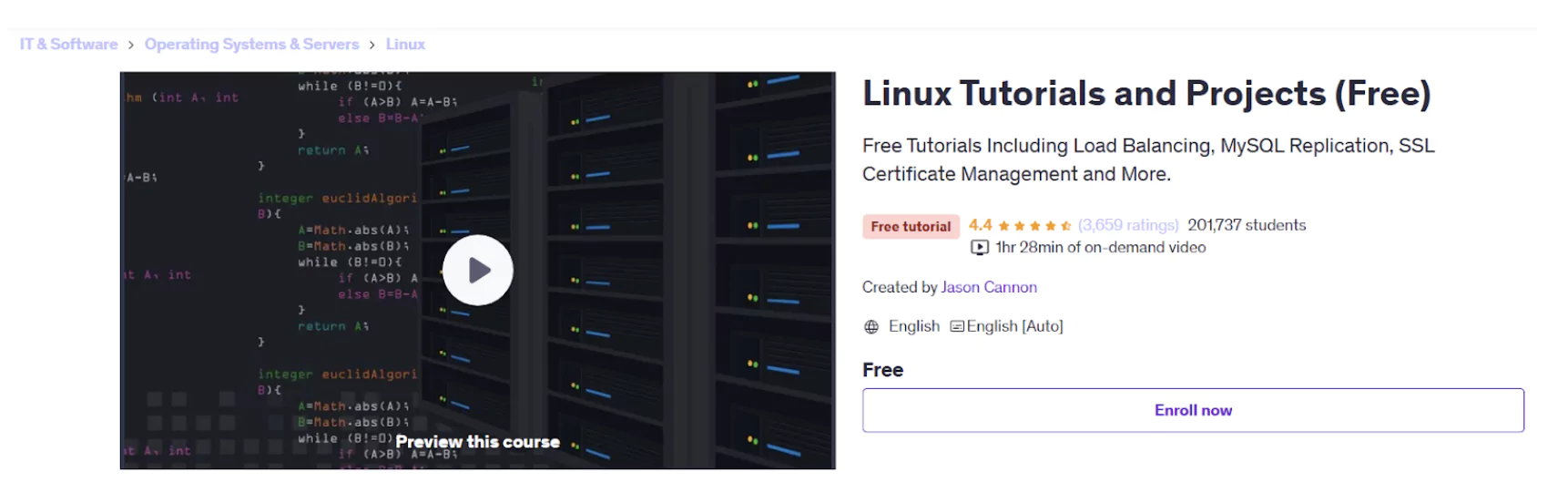Viewport: 1568px width, 503px height.
Task: Click chevron before Linux breadcrumb
Action: 372,45
